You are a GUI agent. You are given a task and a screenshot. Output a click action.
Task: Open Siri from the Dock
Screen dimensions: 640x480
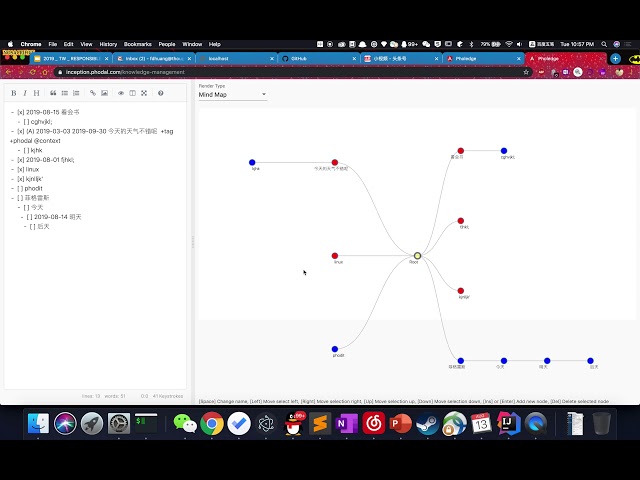pos(65,423)
